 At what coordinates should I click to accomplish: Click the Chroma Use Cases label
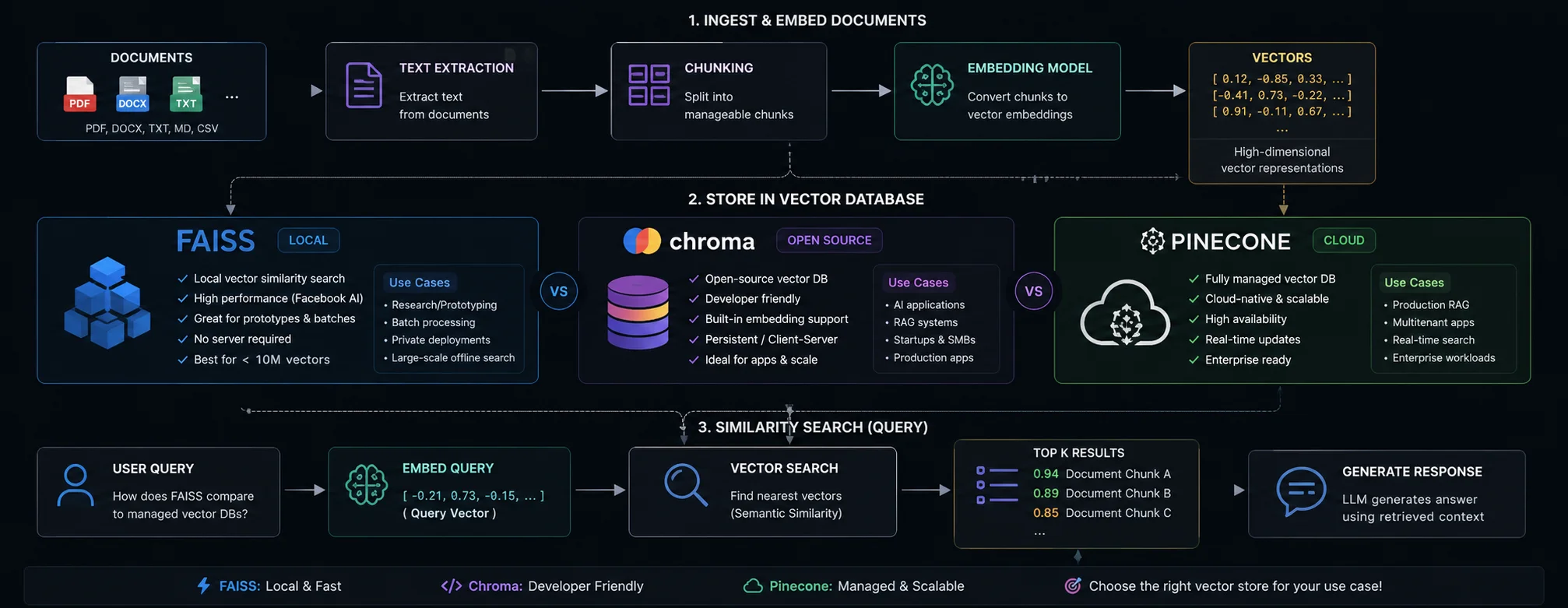click(919, 283)
